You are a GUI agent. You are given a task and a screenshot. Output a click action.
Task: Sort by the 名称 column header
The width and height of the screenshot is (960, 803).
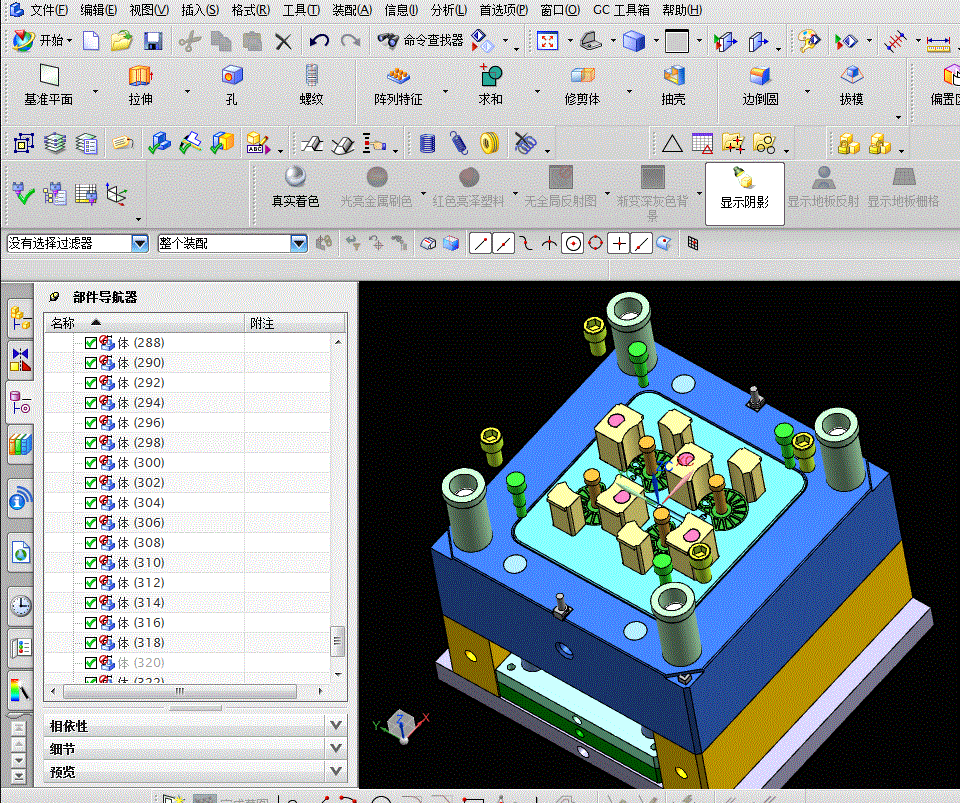[144, 323]
